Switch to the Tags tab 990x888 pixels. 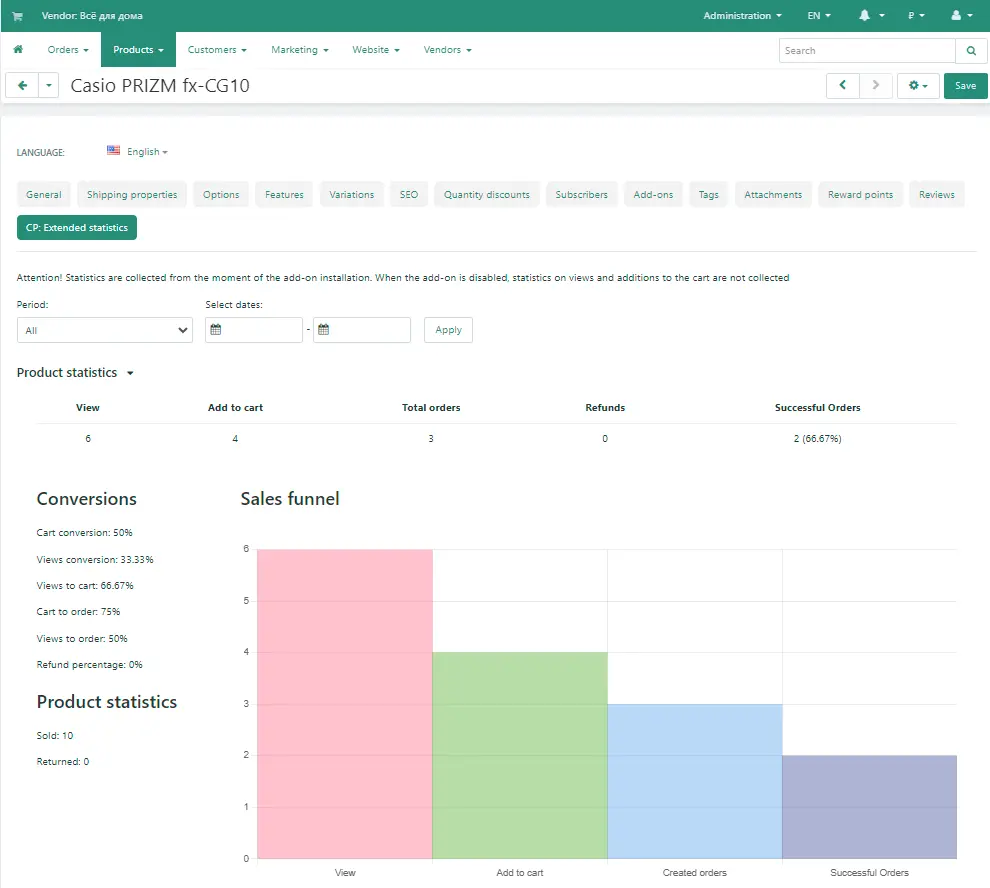708,195
